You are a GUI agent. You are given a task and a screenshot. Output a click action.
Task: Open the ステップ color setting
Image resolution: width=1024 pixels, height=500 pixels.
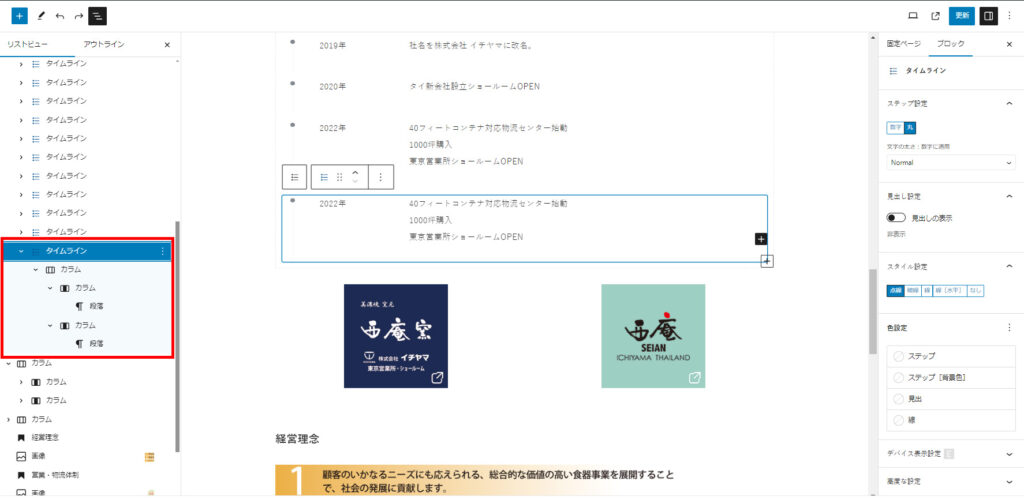950,355
